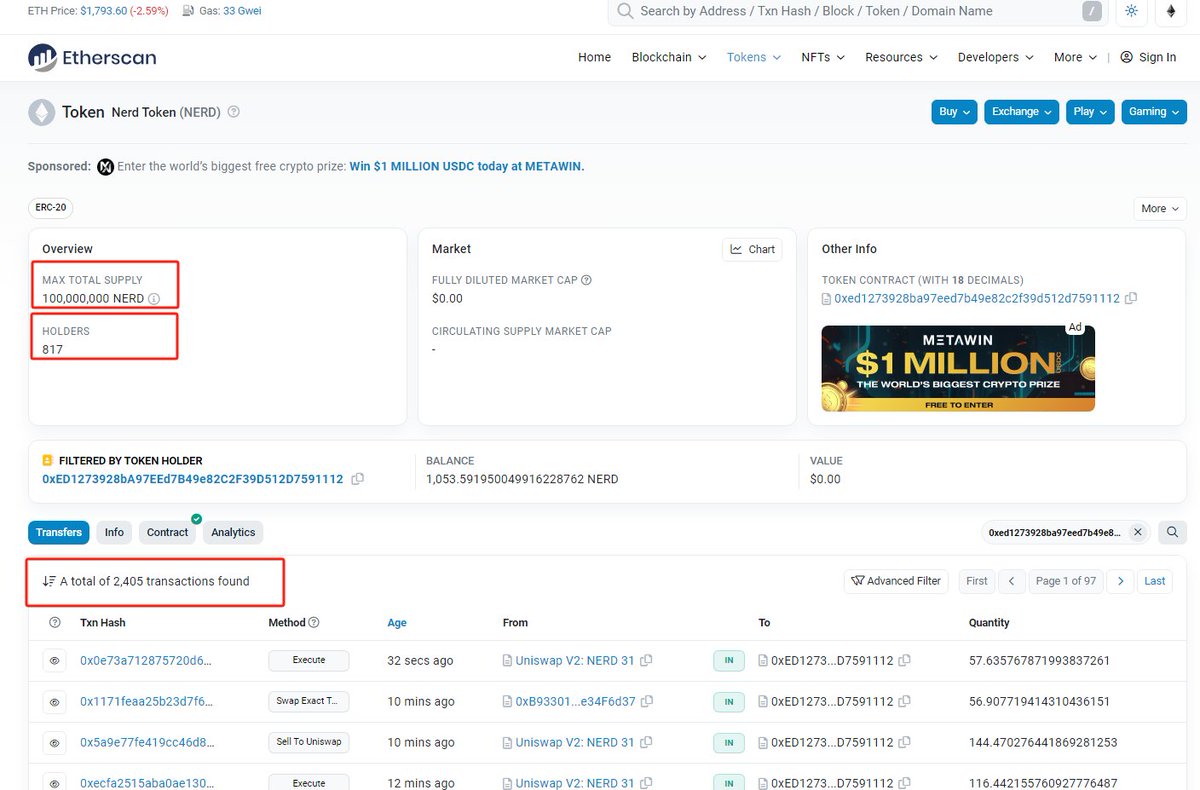Click the MetaWin $1 Million ad banner
This screenshot has height=790, width=1200.
point(958,368)
